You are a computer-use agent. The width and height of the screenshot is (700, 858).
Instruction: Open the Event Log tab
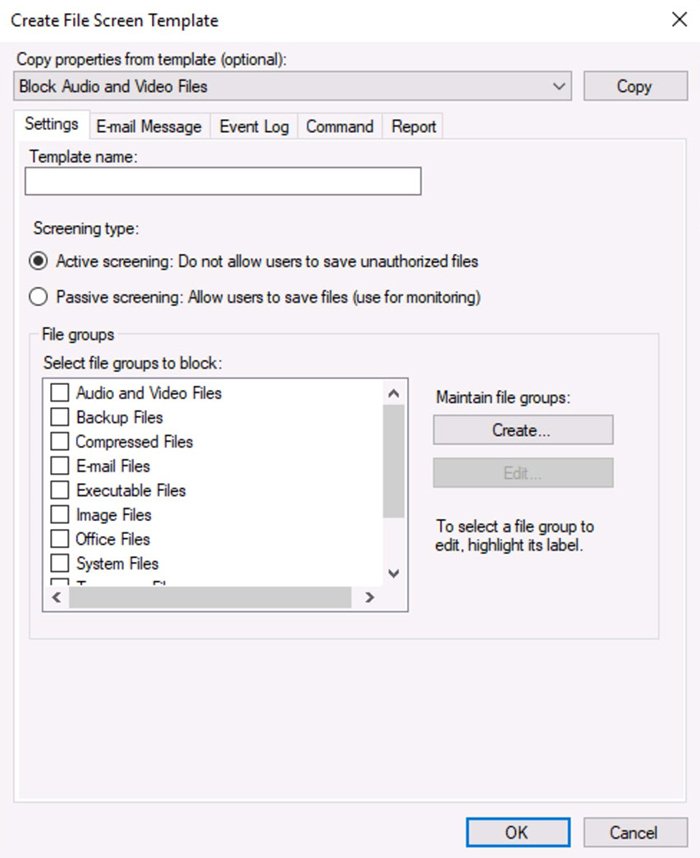tap(254, 127)
